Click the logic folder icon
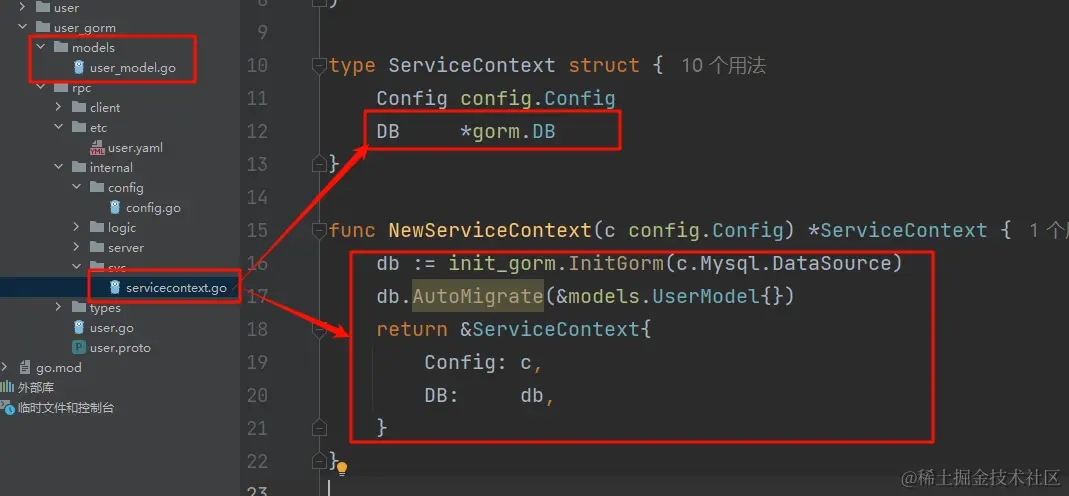The image size is (1069, 496). tap(97, 228)
